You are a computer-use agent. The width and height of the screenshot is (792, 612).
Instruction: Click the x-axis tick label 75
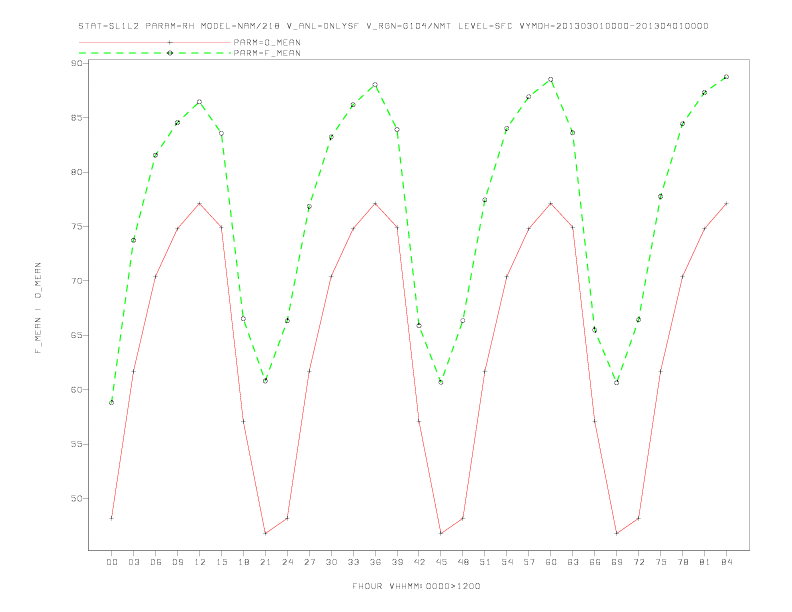click(x=661, y=562)
